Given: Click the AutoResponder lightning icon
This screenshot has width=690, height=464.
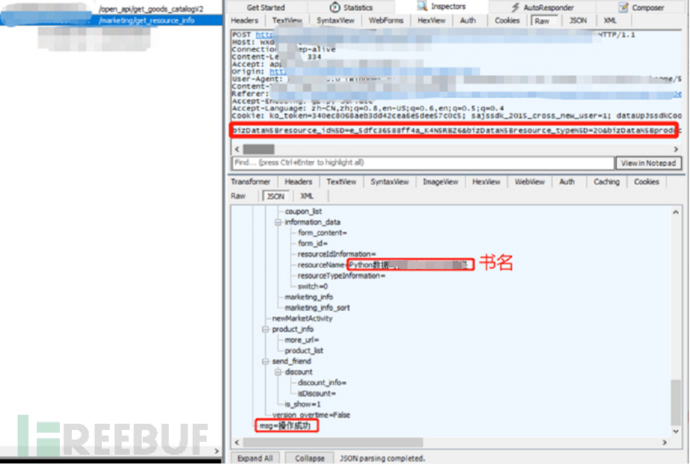Looking at the screenshot, I should click(x=515, y=7).
